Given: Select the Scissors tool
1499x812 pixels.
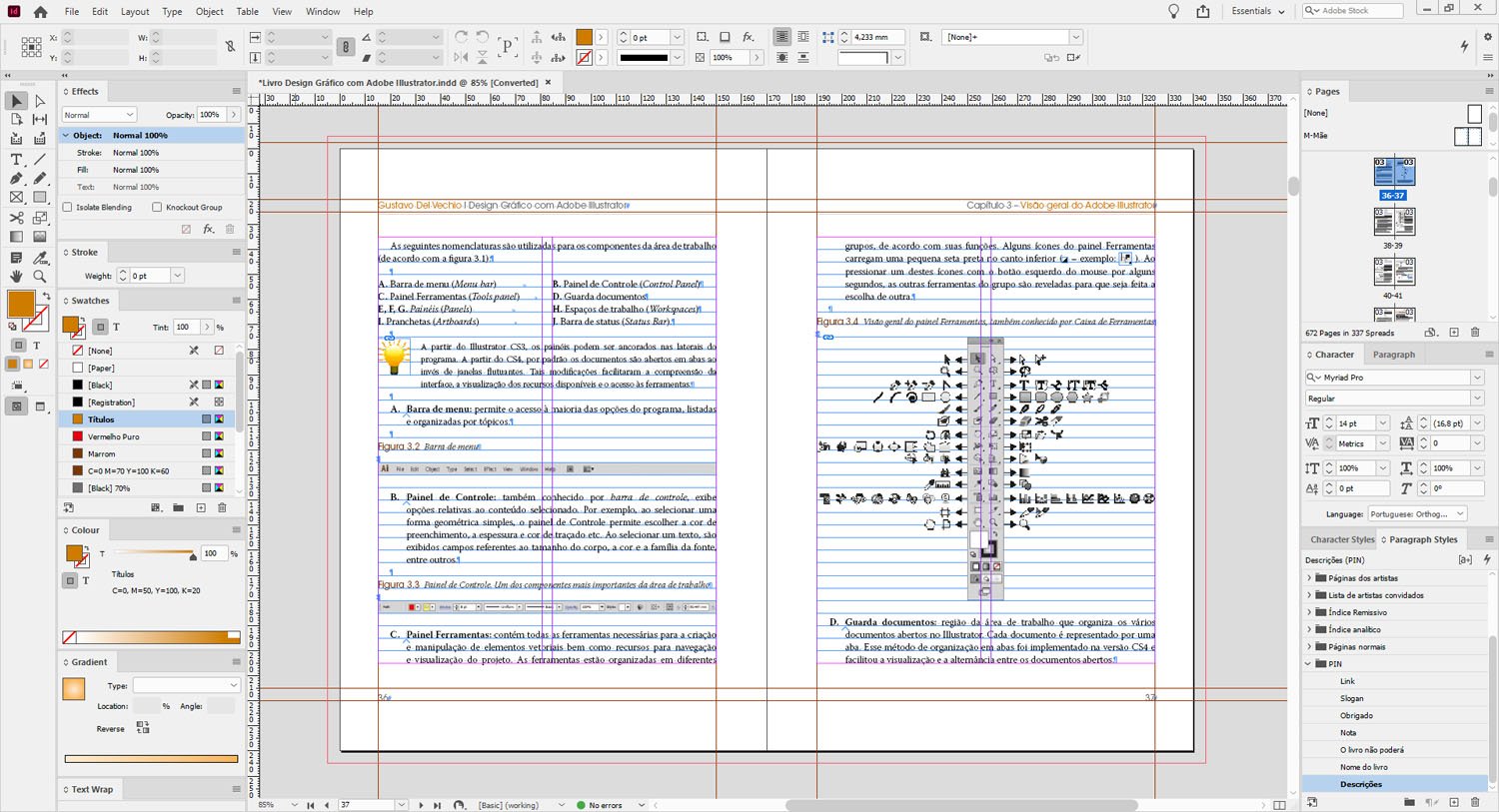Looking at the screenshot, I should point(16,218).
